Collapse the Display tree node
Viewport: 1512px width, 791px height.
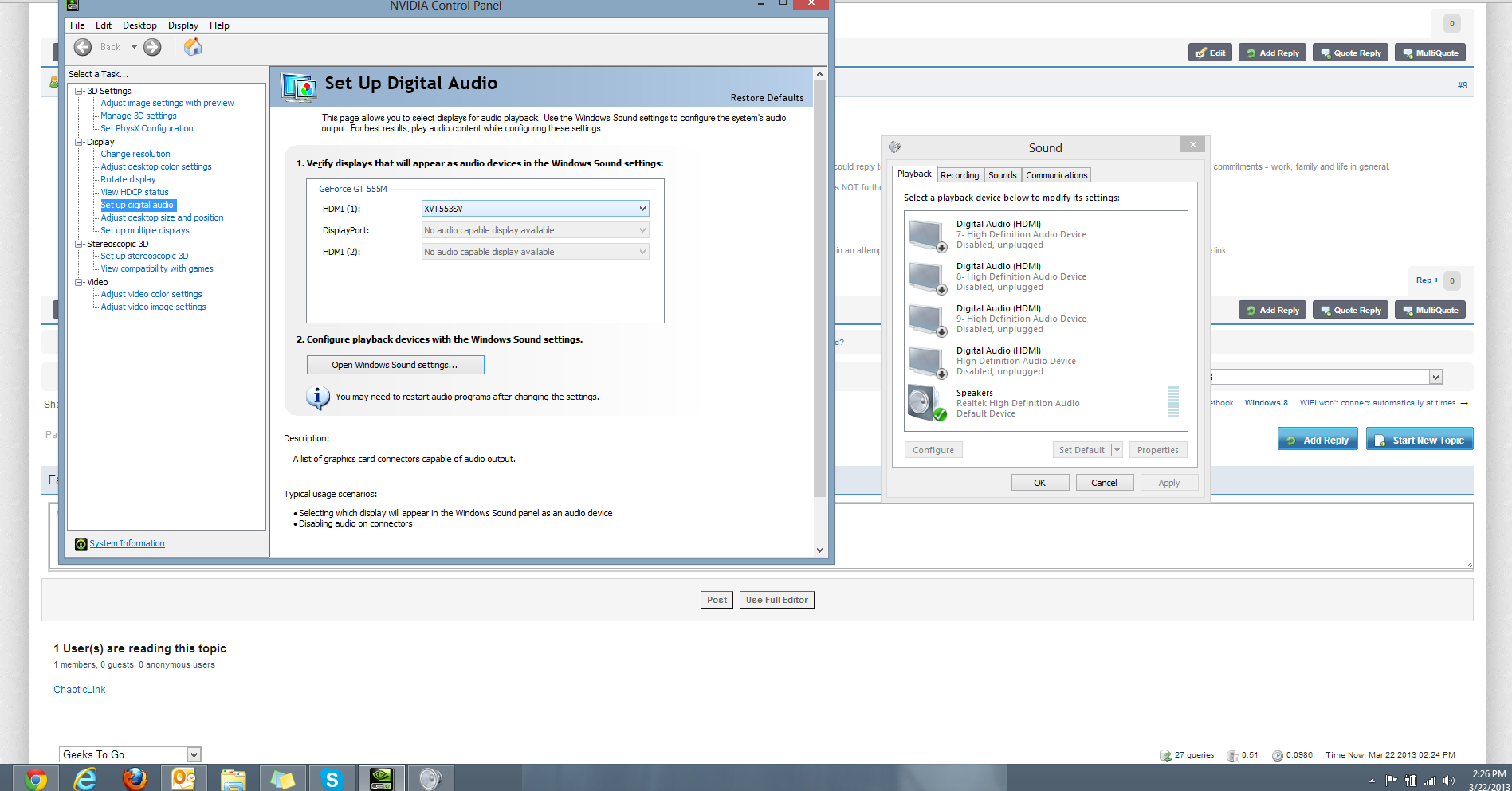pos(79,142)
